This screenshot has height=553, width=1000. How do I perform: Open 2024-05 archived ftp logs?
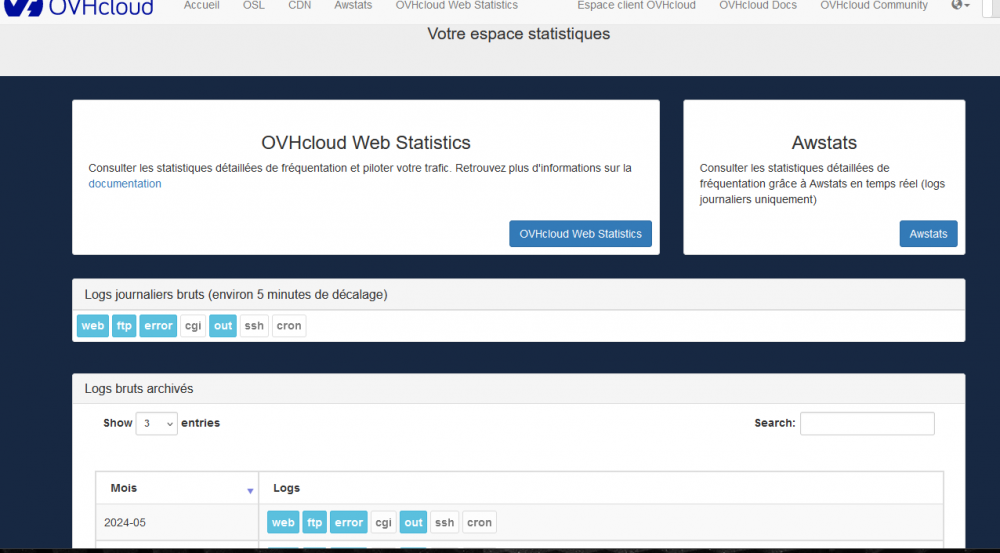point(314,522)
